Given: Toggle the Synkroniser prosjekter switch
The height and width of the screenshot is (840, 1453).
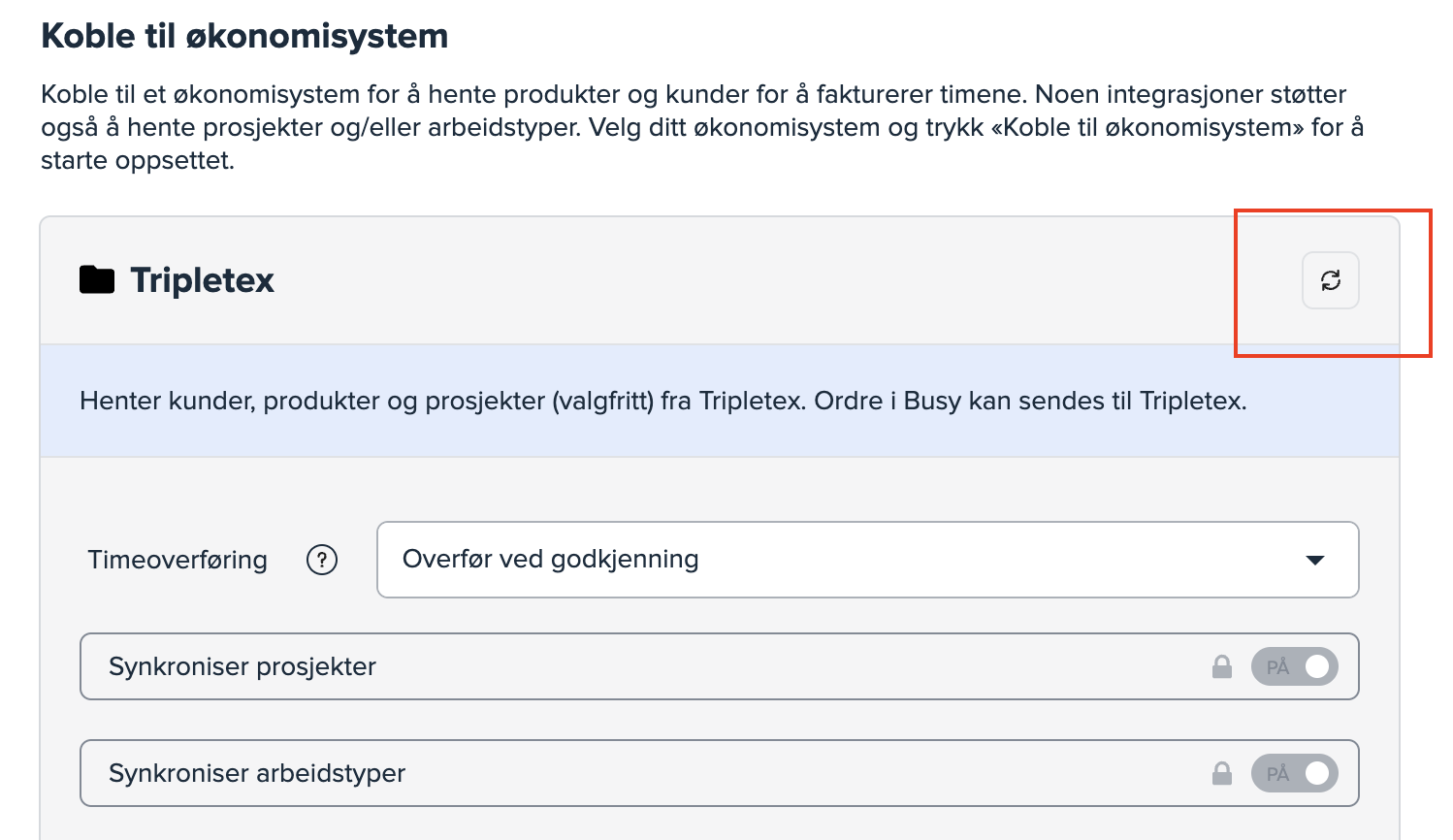Looking at the screenshot, I should click(x=1295, y=666).
